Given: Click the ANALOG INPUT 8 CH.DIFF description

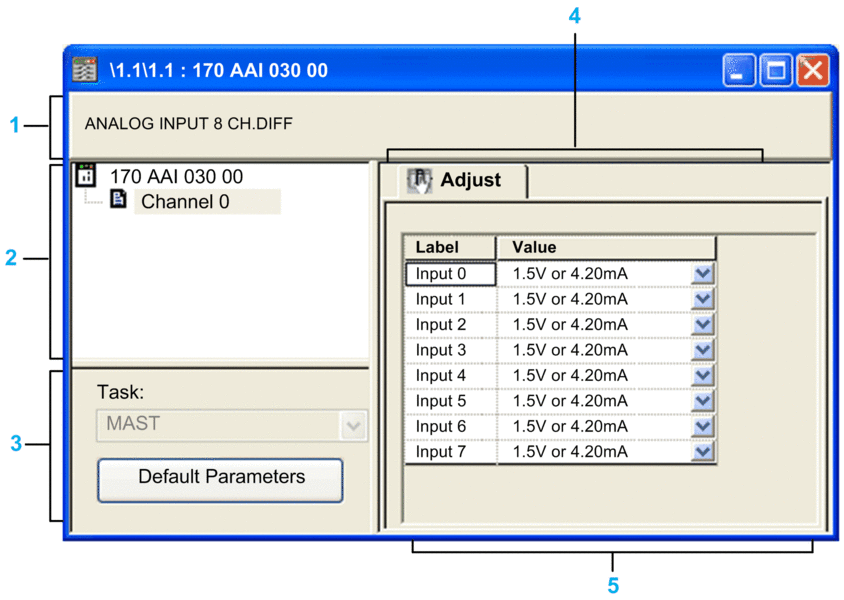Looking at the screenshot, I should click(188, 124).
